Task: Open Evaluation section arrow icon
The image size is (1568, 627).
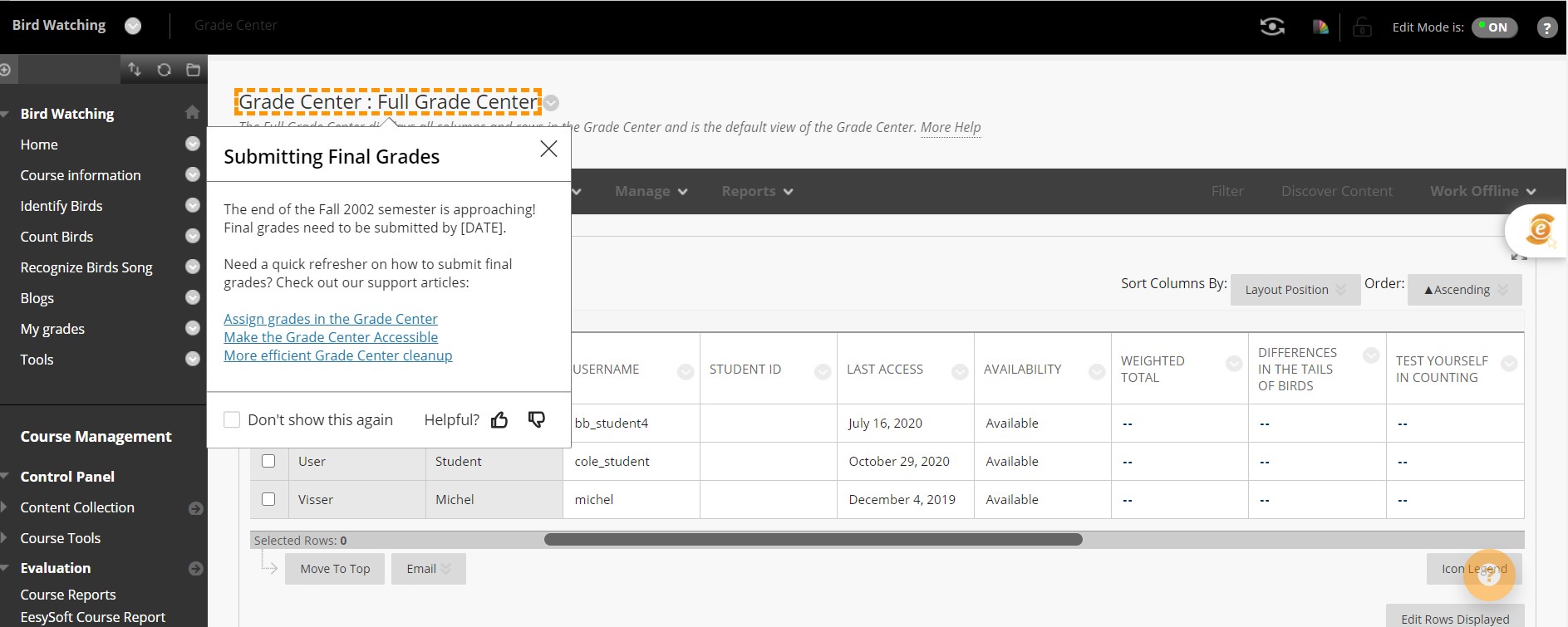Action: click(x=196, y=569)
